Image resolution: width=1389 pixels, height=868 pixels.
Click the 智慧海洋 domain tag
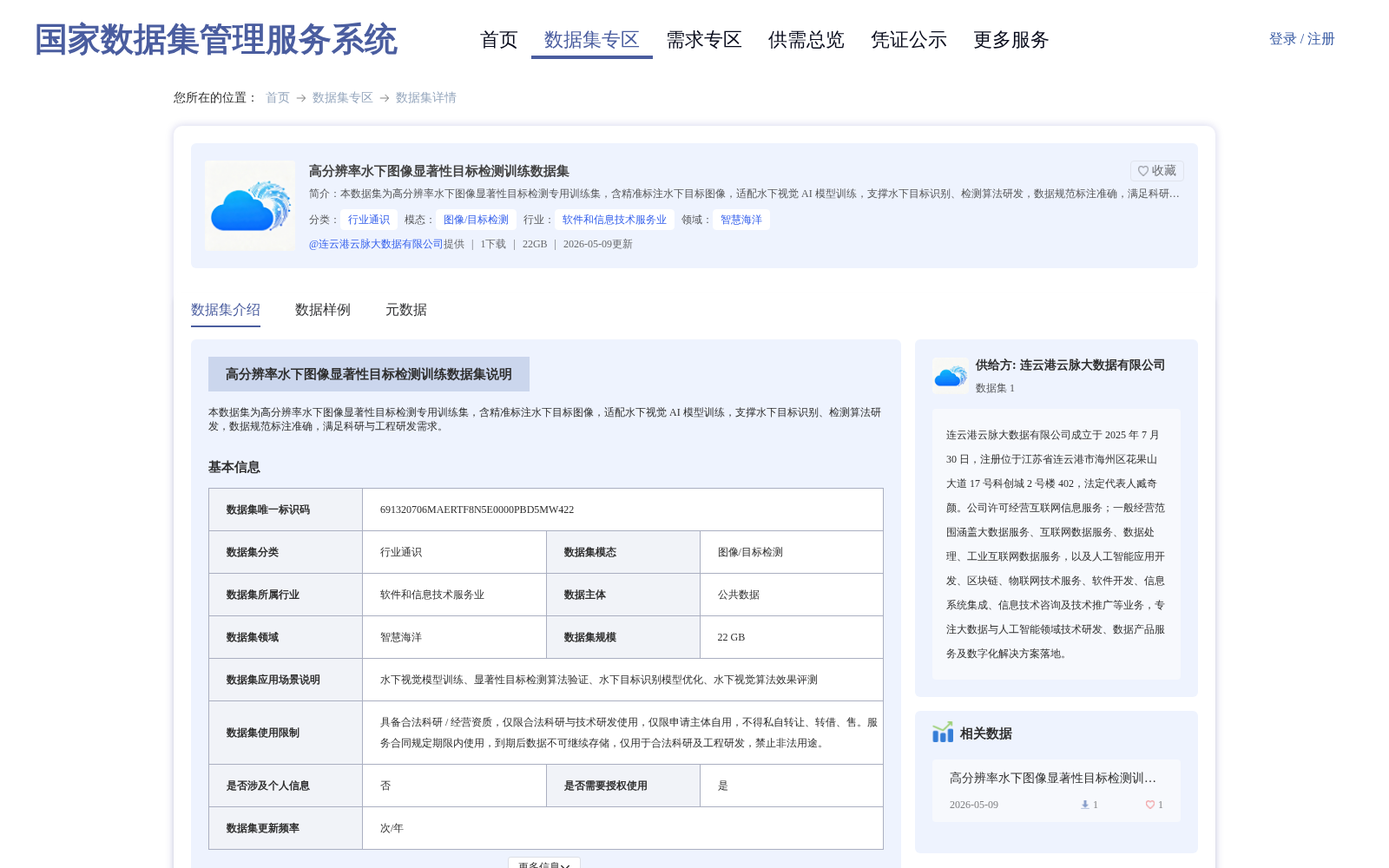(741, 220)
